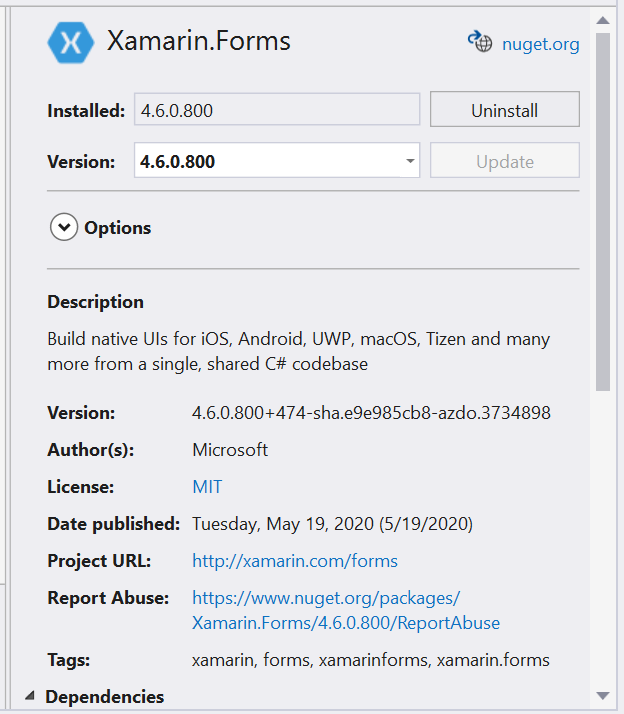Viewport: 624px width, 714px height.
Task: Click the disabled Update button
Action: pyautogui.click(x=505, y=160)
